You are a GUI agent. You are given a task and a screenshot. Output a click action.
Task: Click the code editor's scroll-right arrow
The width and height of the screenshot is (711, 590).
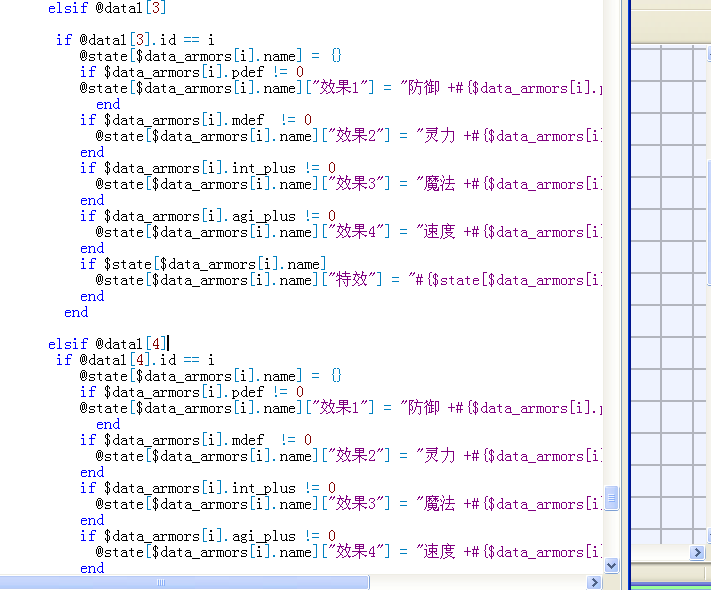point(594,582)
